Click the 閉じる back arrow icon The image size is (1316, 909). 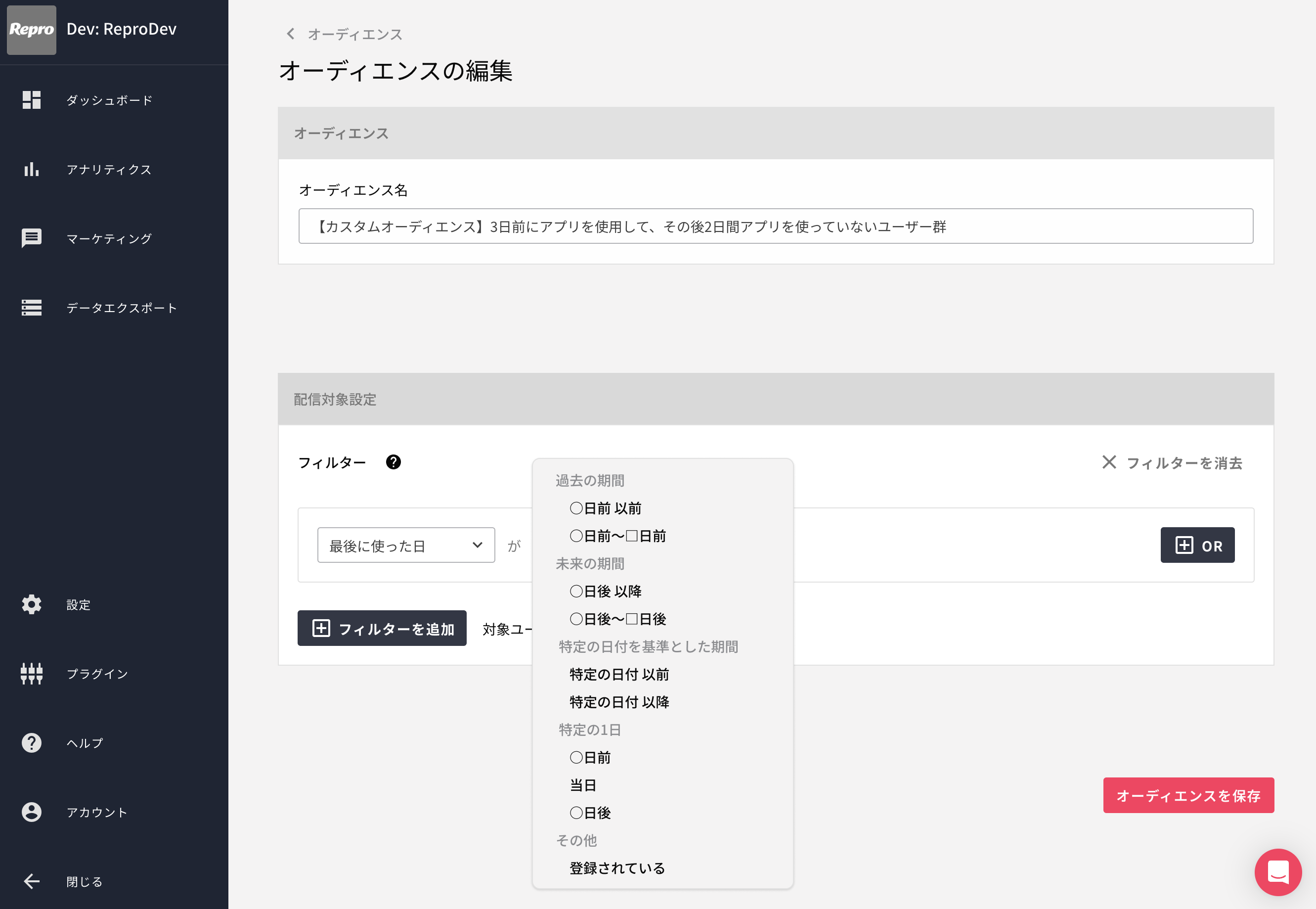pyautogui.click(x=31, y=881)
